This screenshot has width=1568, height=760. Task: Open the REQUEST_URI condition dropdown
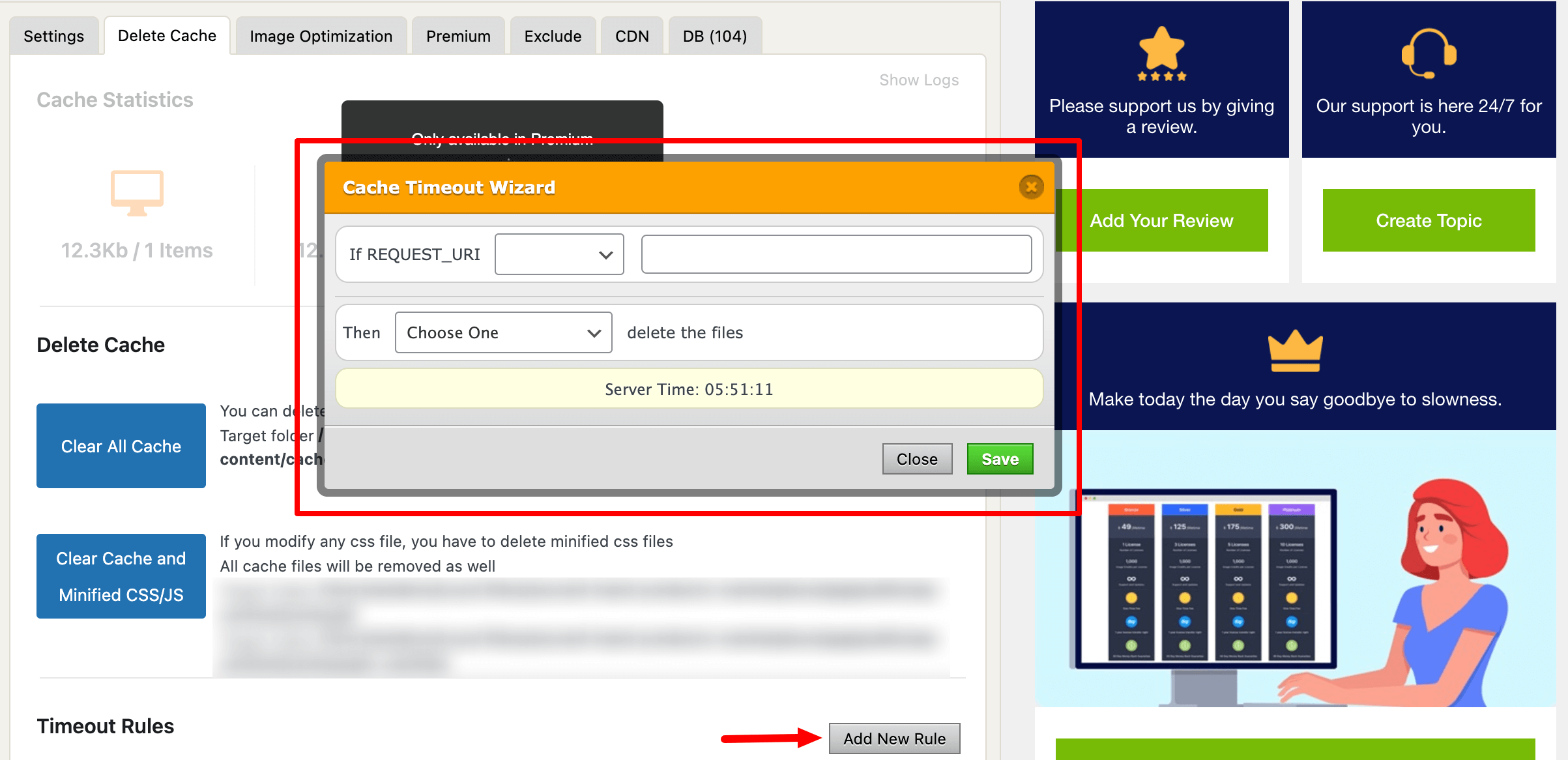click(559, 254)
